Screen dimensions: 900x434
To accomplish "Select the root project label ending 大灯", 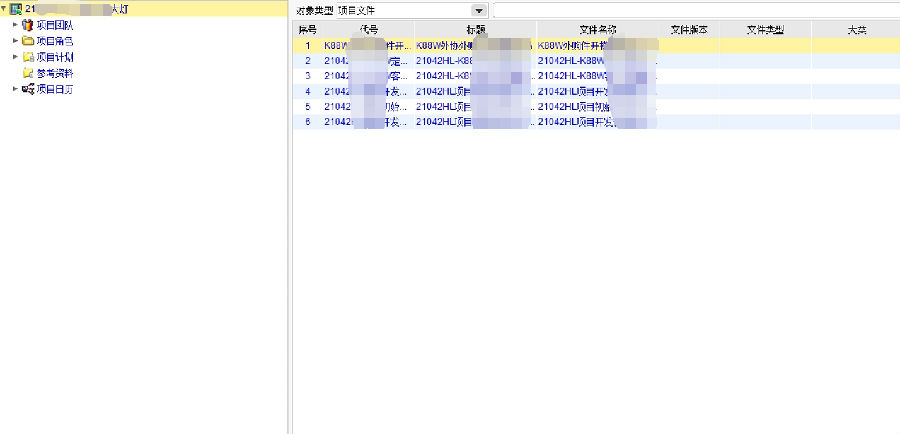I will pyautogui.click(x=76, y=9).
